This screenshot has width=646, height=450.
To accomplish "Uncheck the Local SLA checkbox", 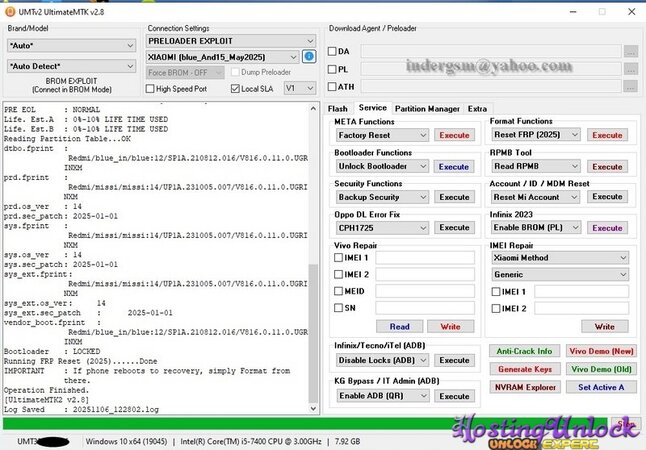I will click(236, 88).
